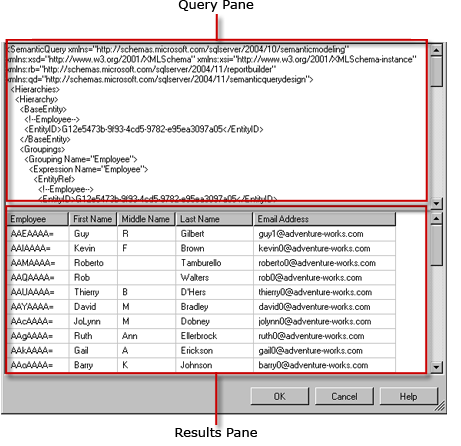Click first name Kevin
Viewport: 461px width, 446px height.
[84, 248]
